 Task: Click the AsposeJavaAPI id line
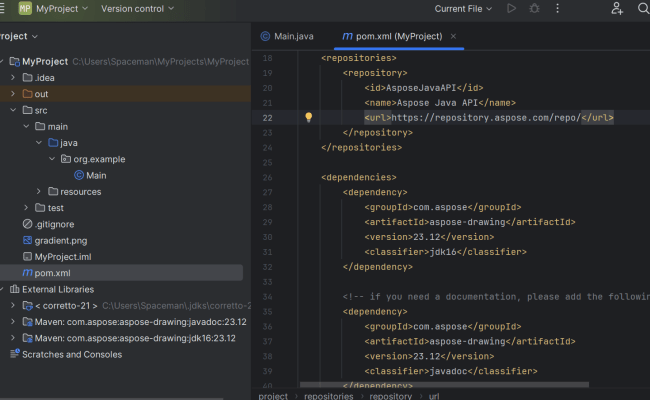click(424, 88)
